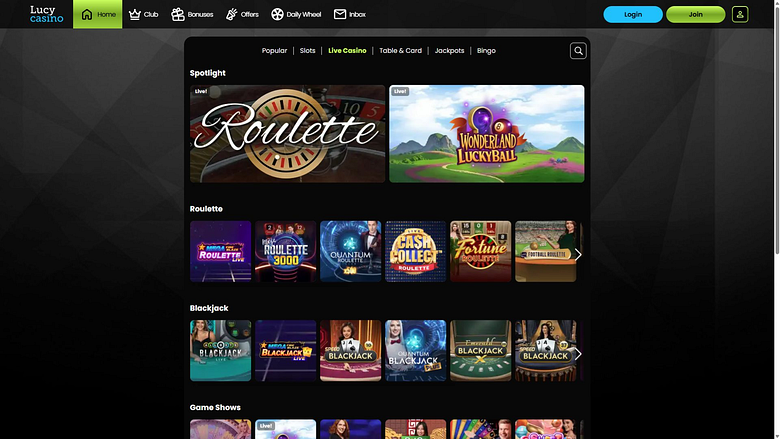Open the Wonderland LuckyBall spotlight banner
This screenshot has height=439, width=780.
point(487,134)
